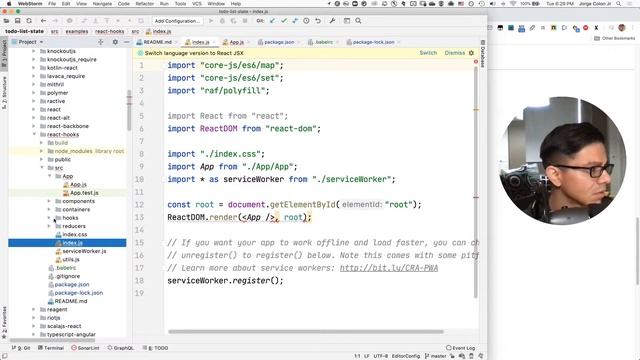Click the red error indicator above scrollbar
Screen dimensions: 640x360
[476, 62]
